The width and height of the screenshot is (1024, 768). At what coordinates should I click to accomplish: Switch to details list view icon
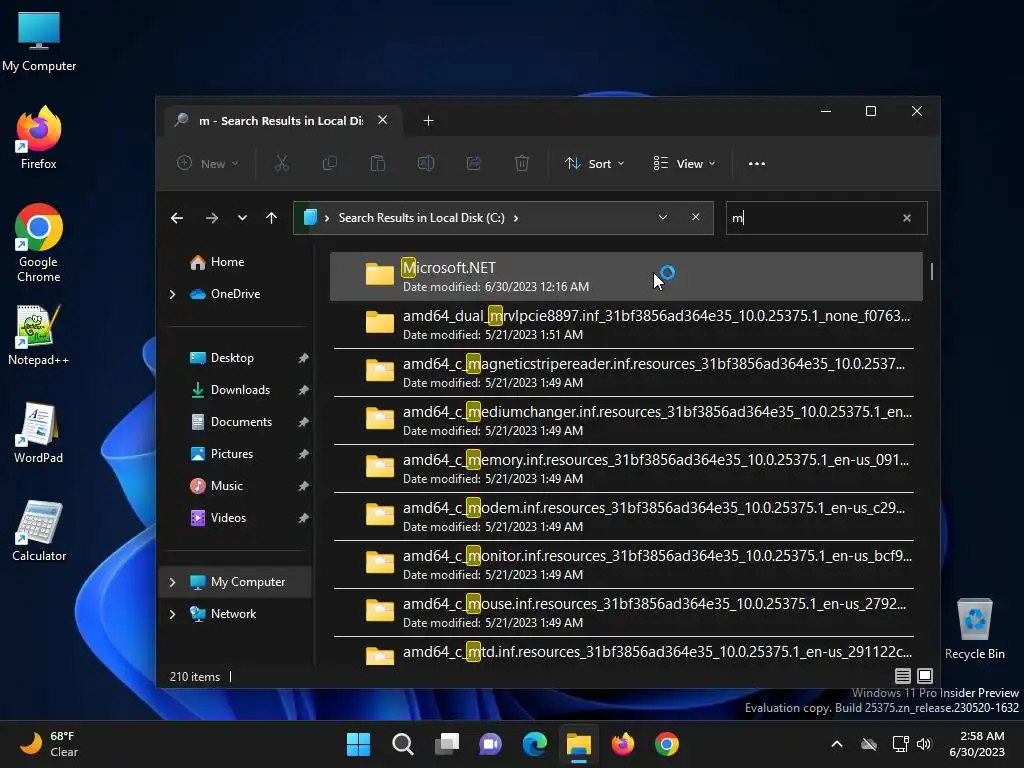coord(903,676)
